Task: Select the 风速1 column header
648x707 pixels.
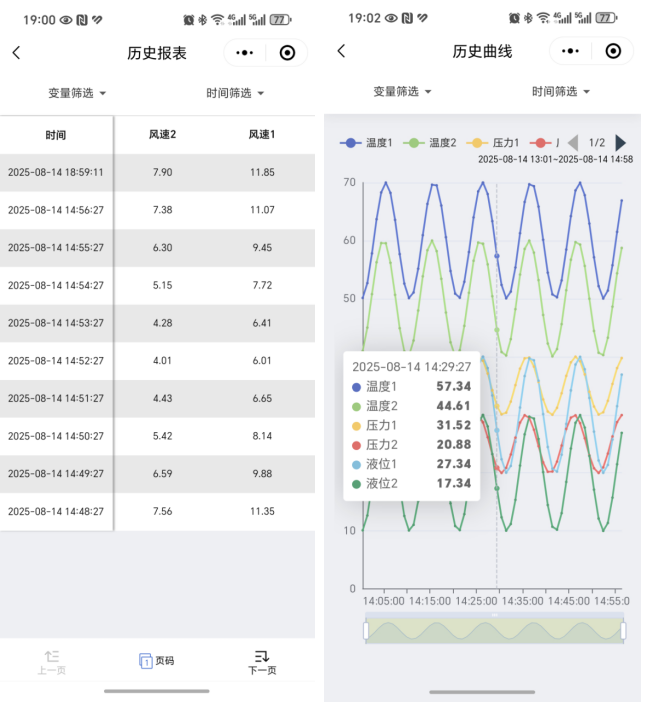Action: click(262, 134)
